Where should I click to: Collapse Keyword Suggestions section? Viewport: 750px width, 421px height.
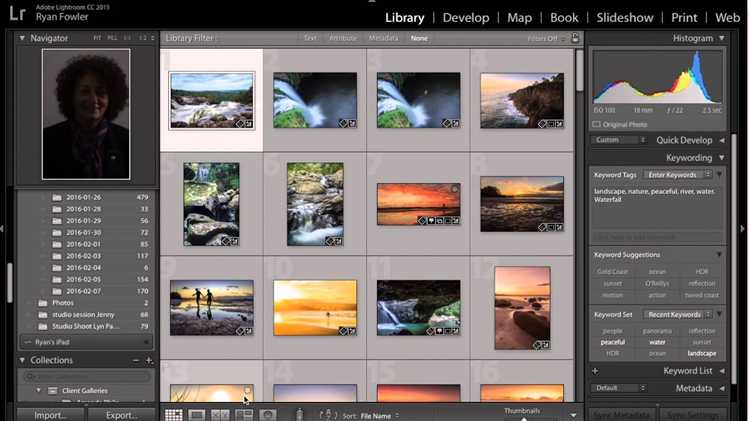[718, 255]
